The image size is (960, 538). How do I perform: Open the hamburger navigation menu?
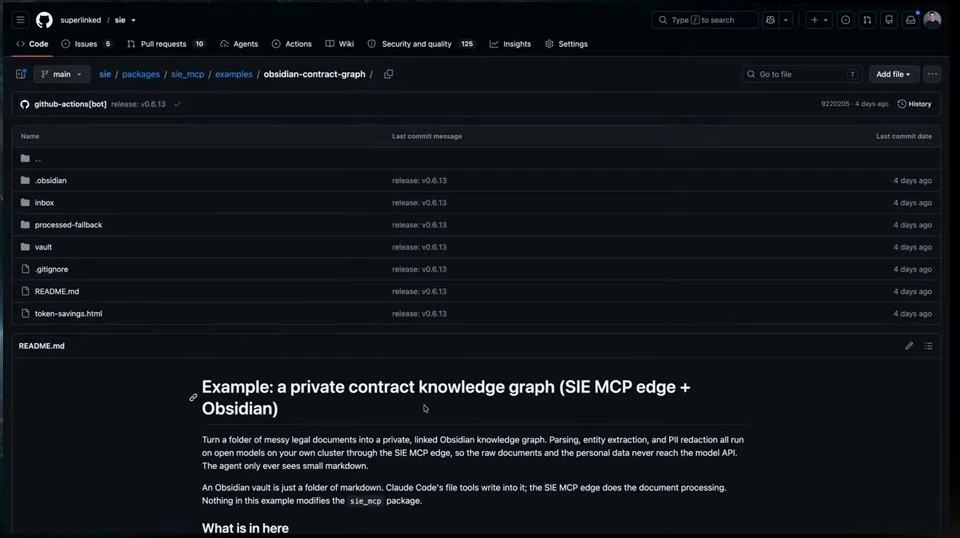tap(20, 20)
